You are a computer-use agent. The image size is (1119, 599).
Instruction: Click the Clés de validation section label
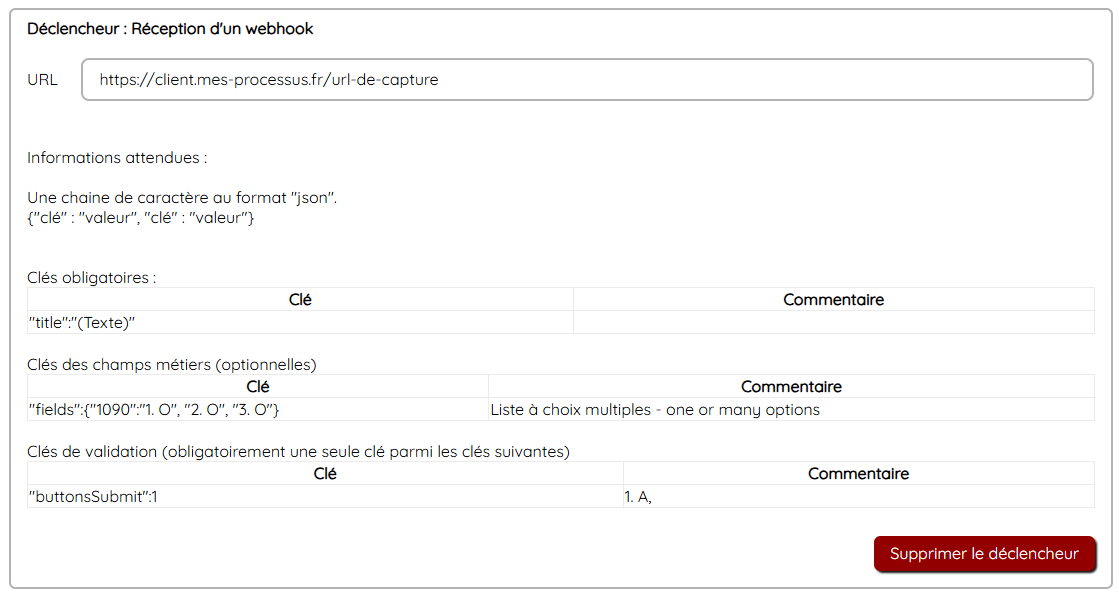coord(298,451)
